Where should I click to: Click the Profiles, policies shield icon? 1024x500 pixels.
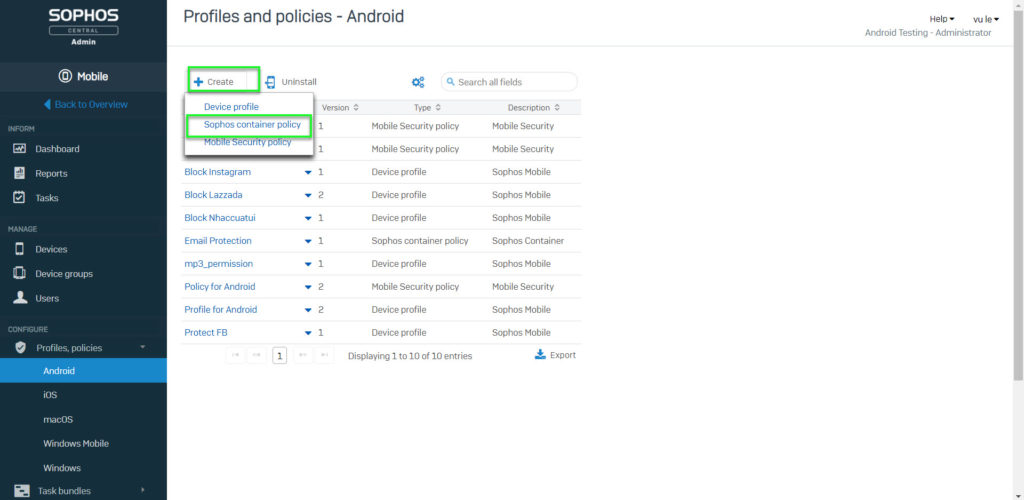(20, 347)
